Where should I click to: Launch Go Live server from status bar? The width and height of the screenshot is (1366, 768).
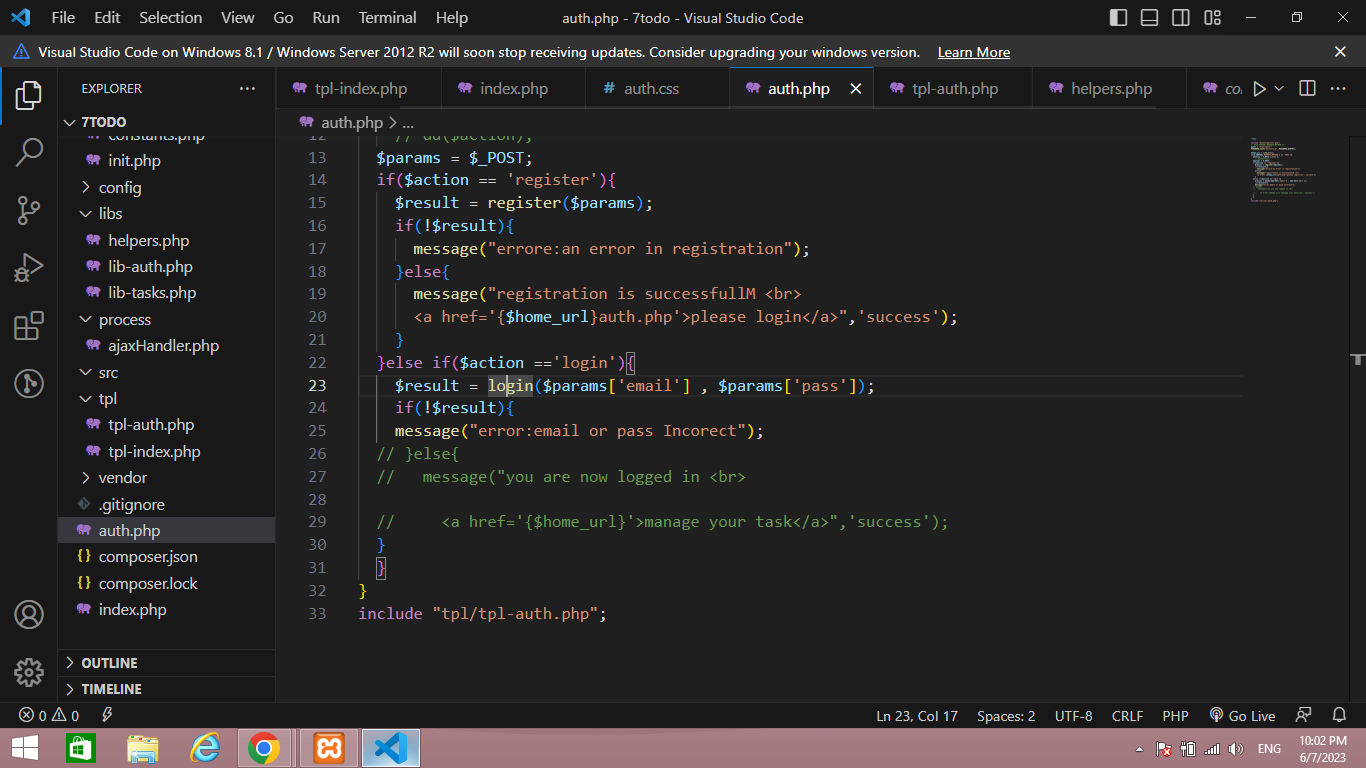point(1242,716)
